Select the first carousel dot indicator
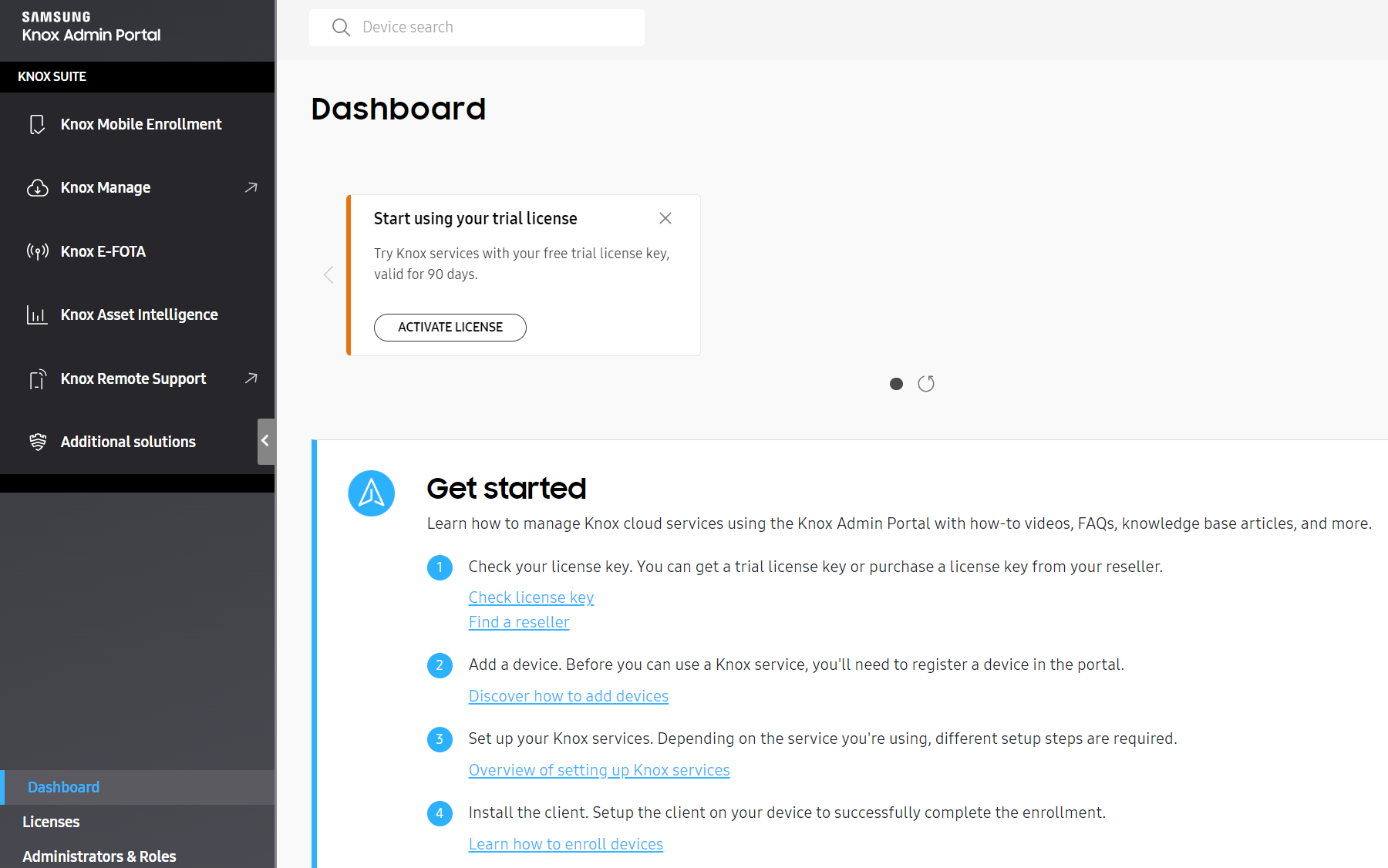 tap(896, 384)
